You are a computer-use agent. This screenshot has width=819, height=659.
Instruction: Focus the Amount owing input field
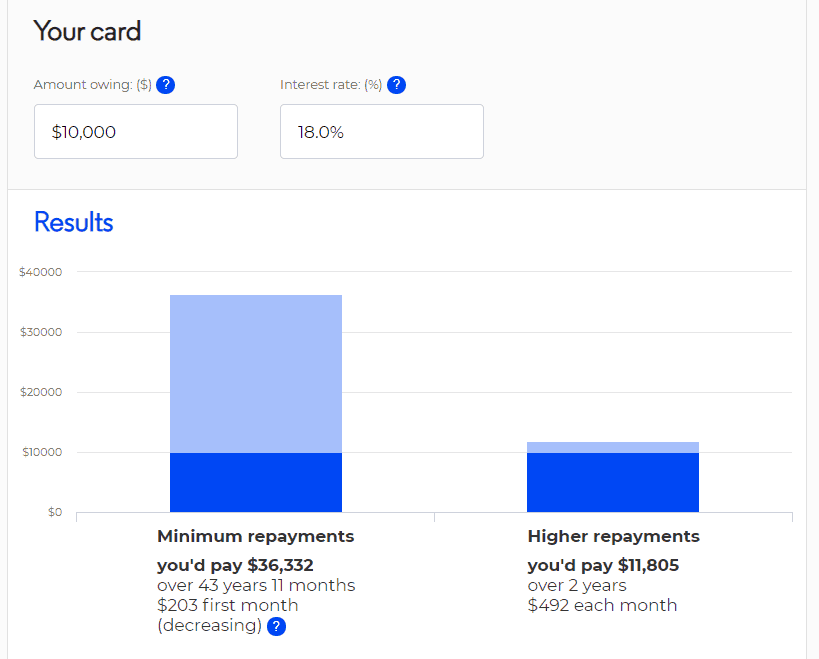click(136, 132)
